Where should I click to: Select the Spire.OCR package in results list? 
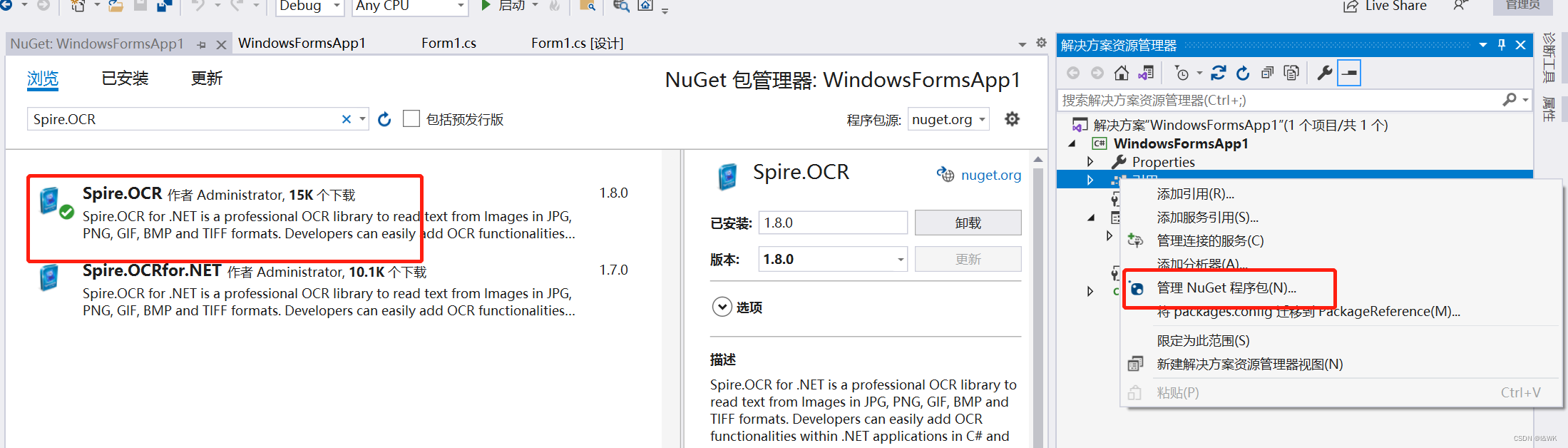[328, 214]
